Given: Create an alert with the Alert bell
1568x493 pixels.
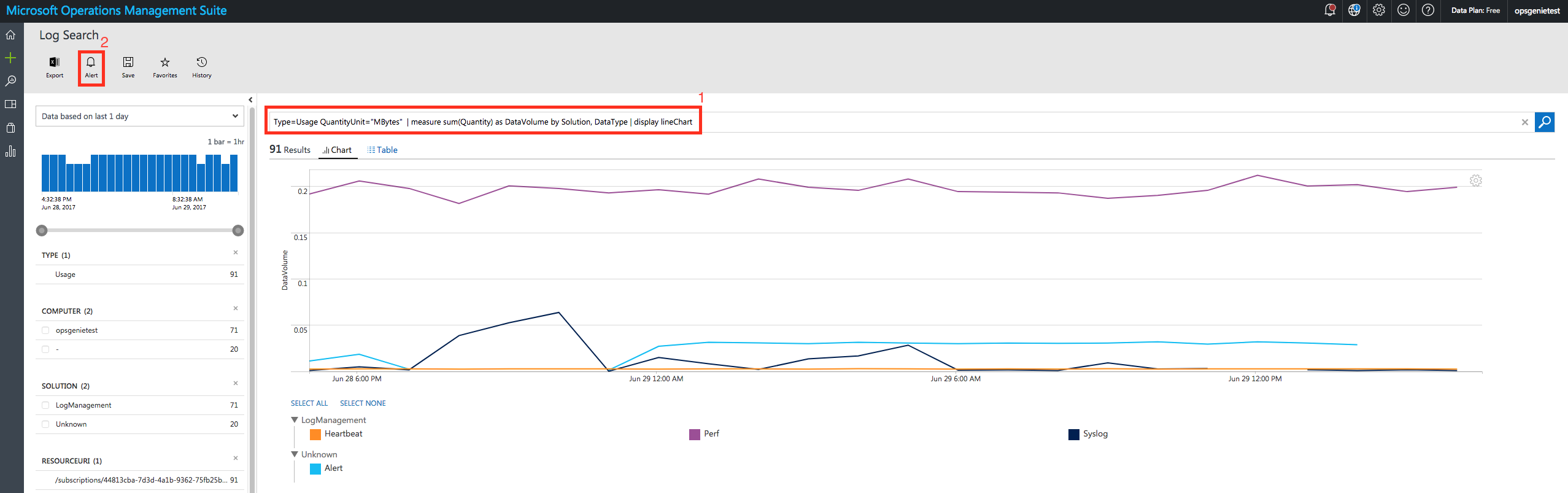Looking at the screenshot, I should (x=91, y=67).
